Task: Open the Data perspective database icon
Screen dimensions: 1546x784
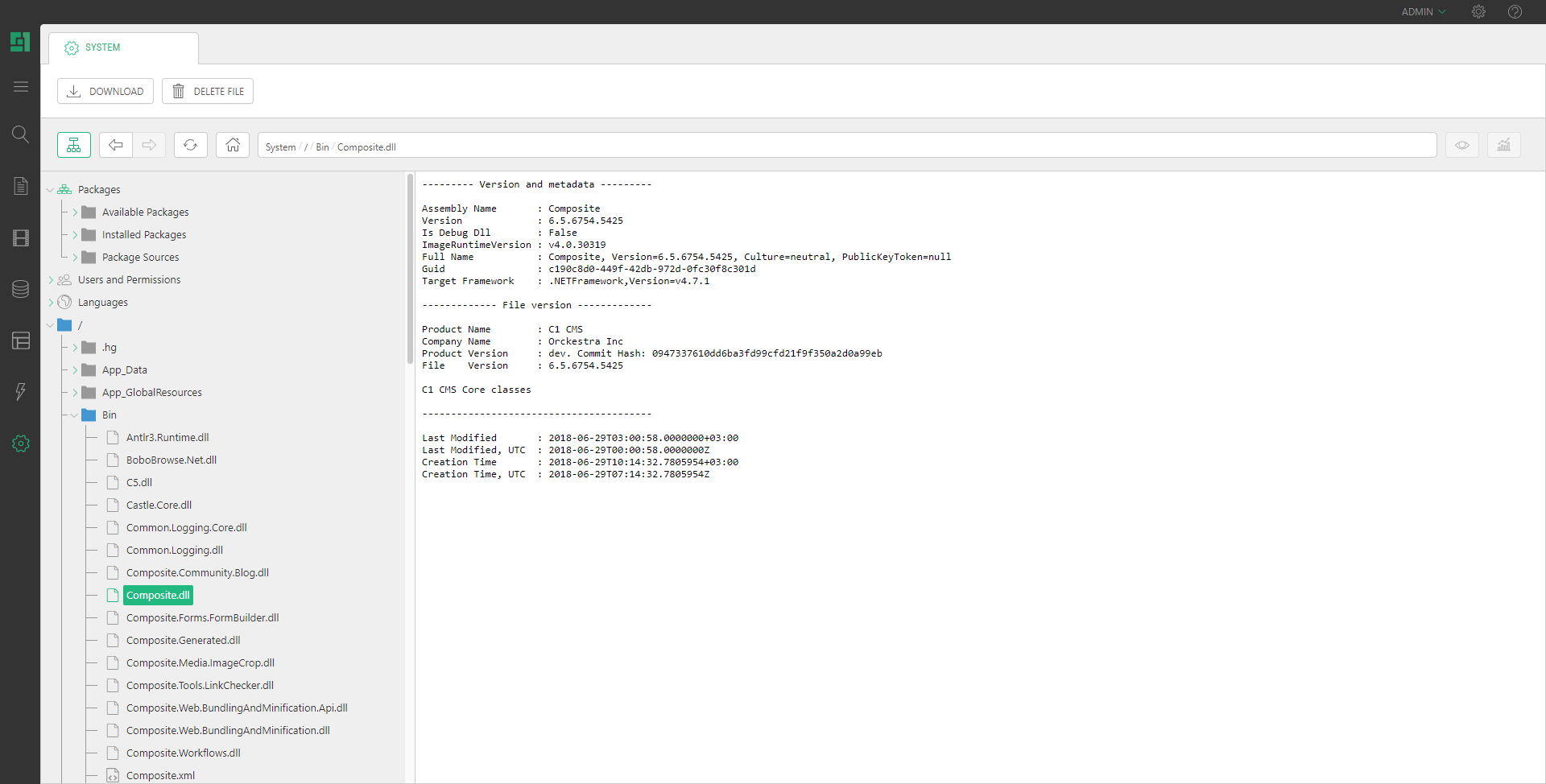Action: click(x=21, y=289)
